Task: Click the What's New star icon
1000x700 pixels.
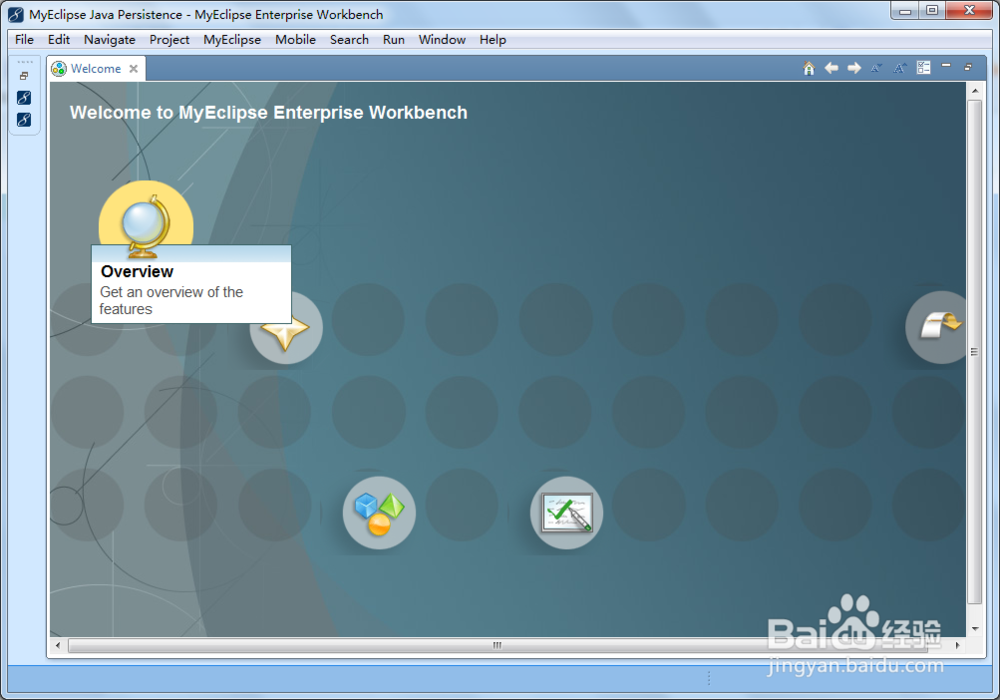Action: (286, 328)
